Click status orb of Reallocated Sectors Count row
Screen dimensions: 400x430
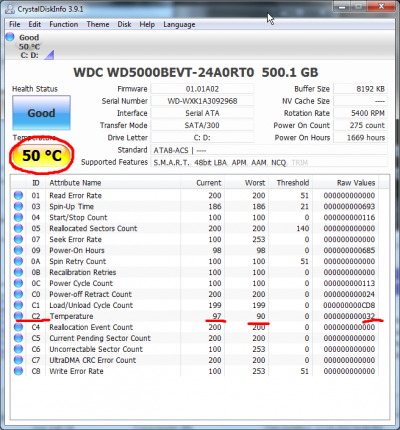(18, 228)
